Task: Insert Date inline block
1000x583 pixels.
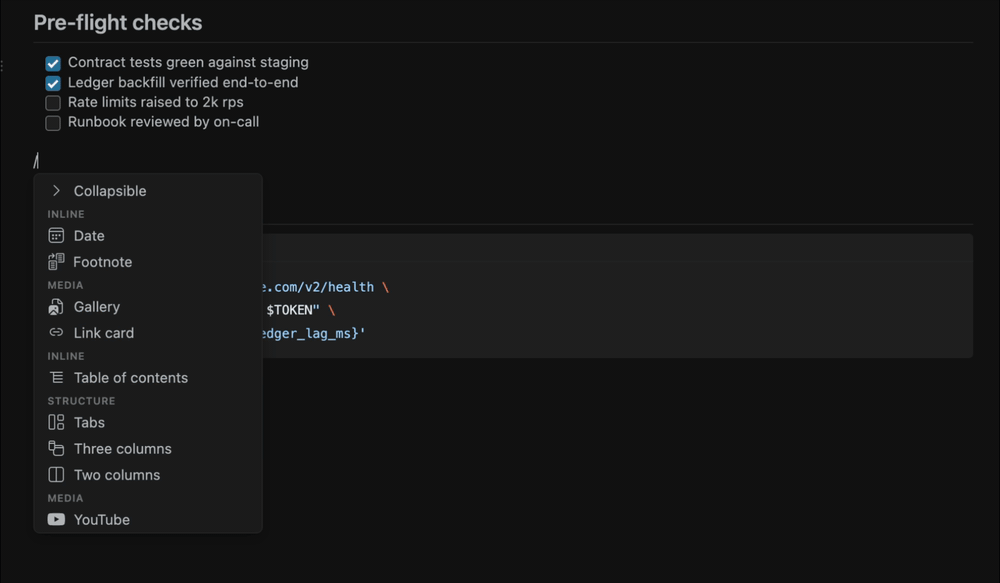Action: point(148,235)
